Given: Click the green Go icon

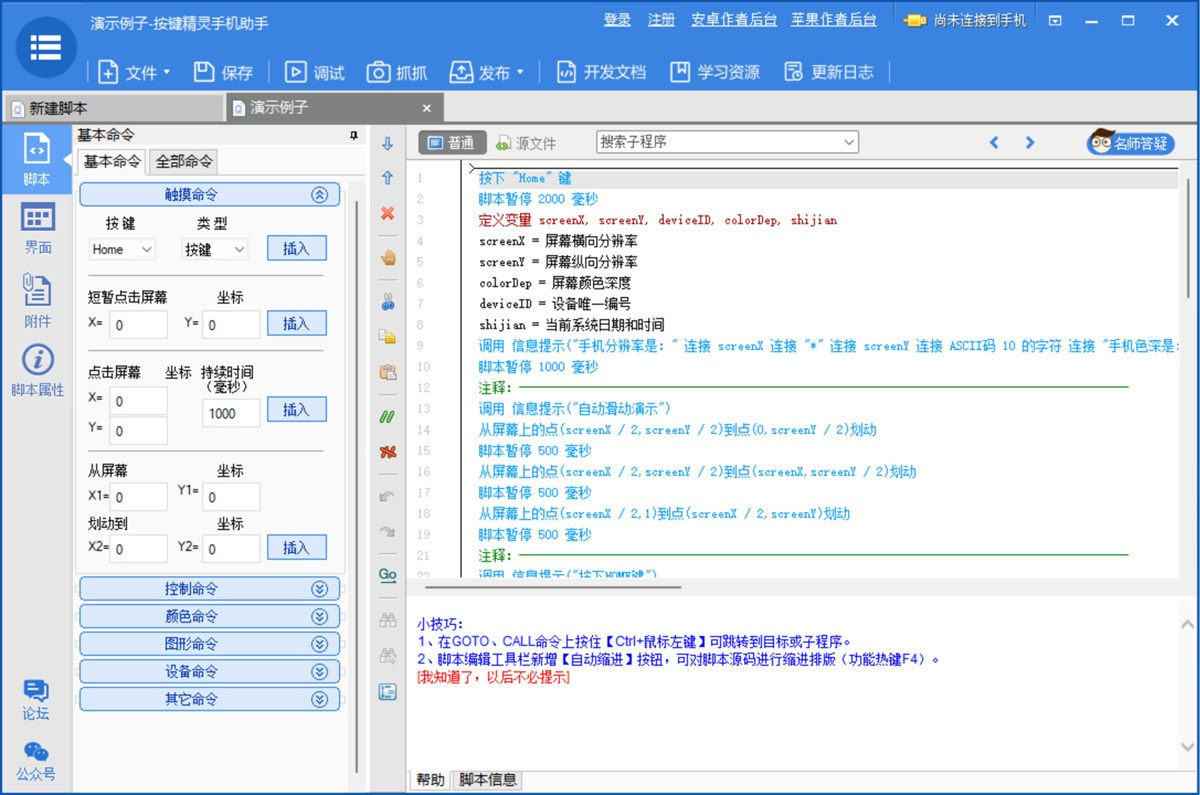Looking at the screenshot, I should click(x=388, y=575).
